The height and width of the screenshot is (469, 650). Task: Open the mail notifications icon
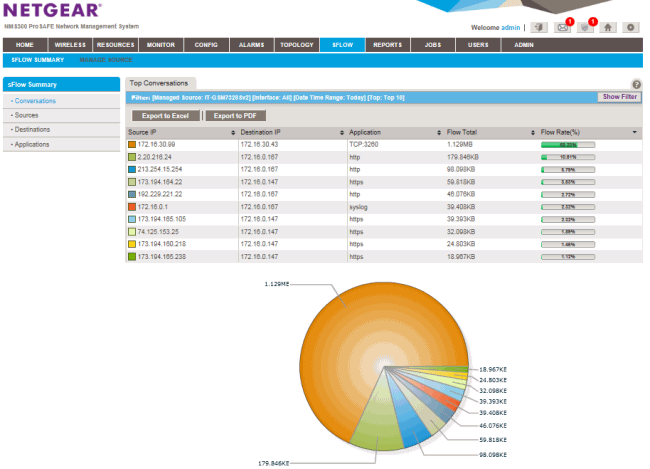563,27
